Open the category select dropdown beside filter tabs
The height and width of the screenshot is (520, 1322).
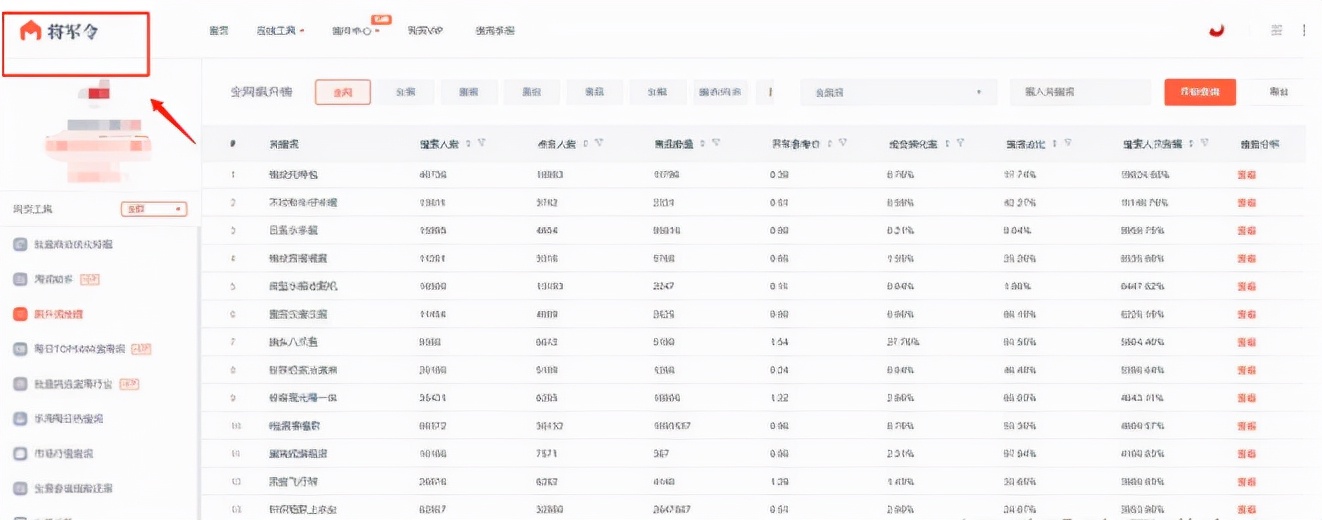[x=899, y=92]
